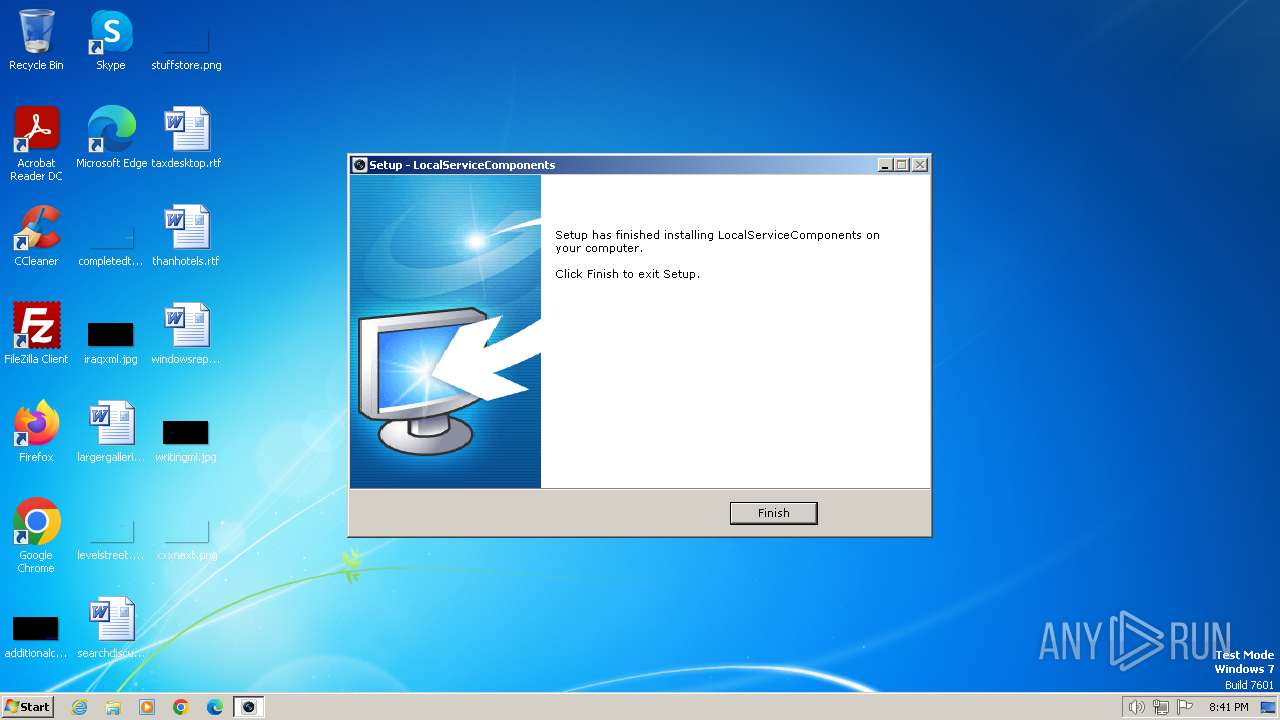Viewport: 1280px width, 720px height.
Task: Click the Setup installer taskbar button
Action: [249, 707]
